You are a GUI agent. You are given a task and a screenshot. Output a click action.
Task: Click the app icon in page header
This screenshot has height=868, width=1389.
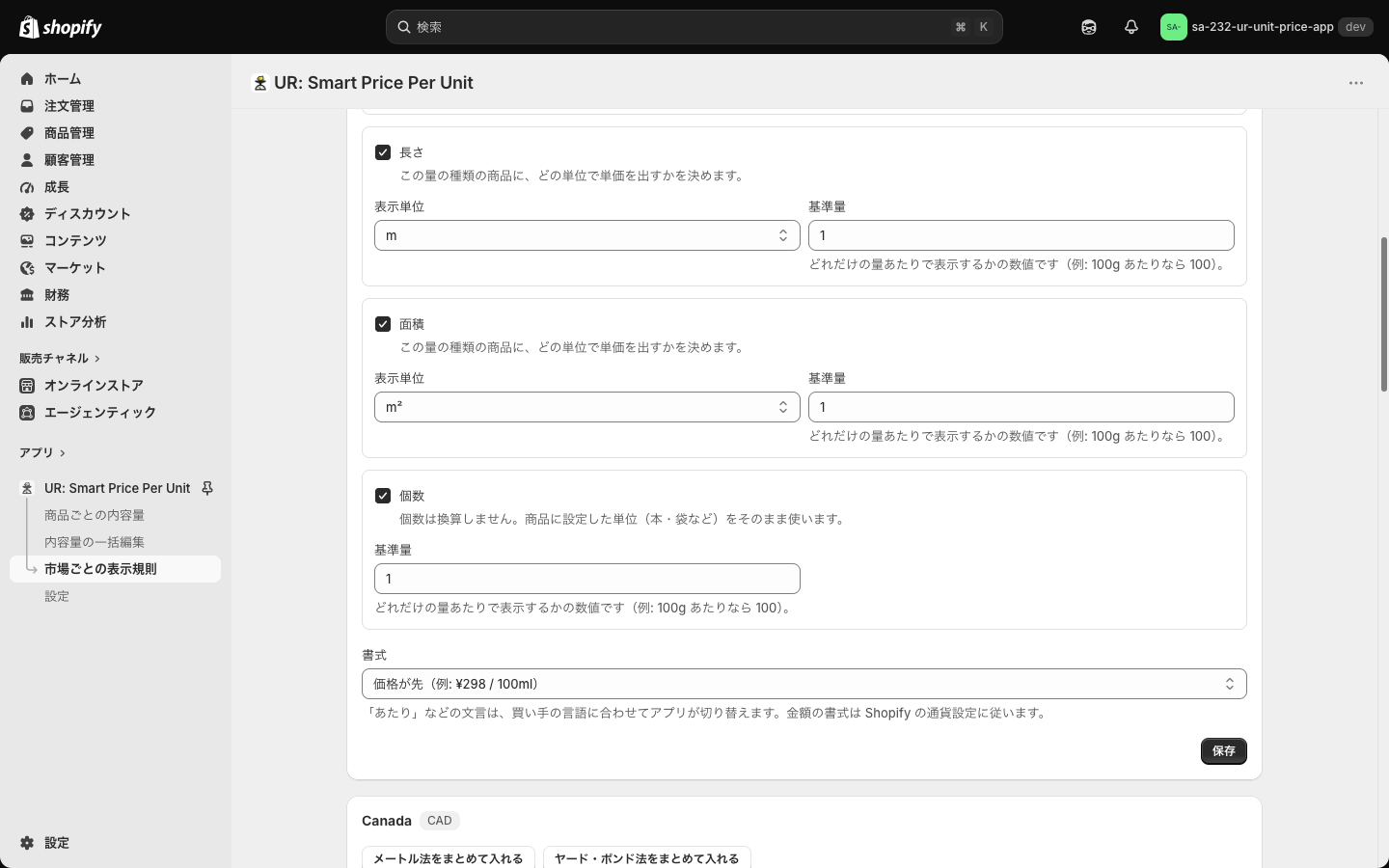pos(259,83)
